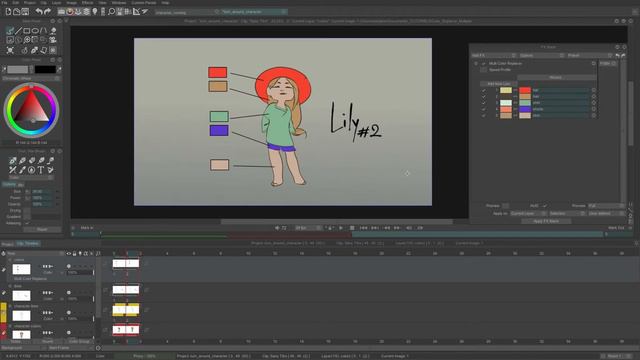
Task: Click the light bulb icon in top toolbar
Action: (x=95, y=12)
